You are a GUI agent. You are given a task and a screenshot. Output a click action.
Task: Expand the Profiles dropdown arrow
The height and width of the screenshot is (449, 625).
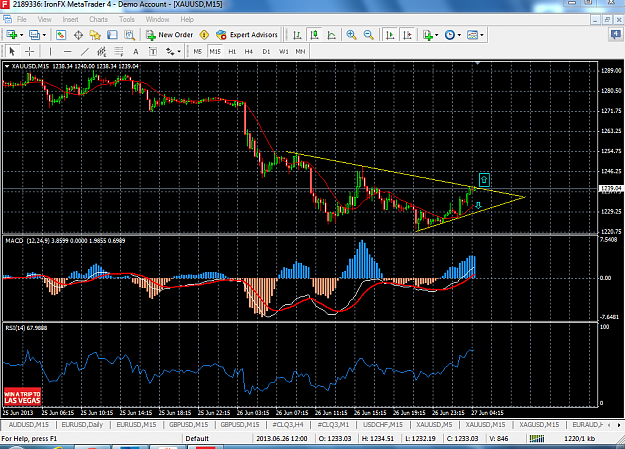tap(44, 35)
